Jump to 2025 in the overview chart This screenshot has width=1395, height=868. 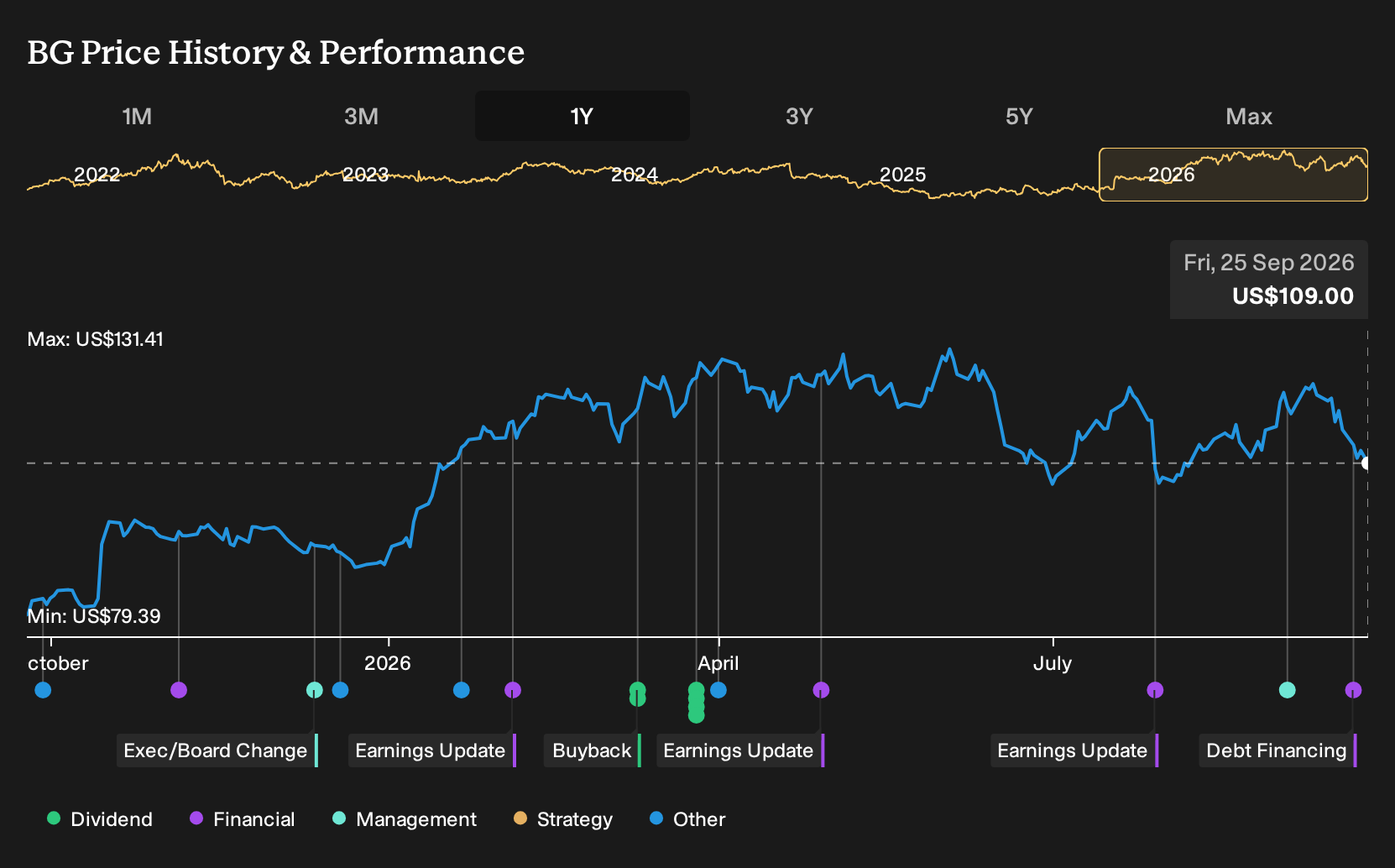[902, 175]
